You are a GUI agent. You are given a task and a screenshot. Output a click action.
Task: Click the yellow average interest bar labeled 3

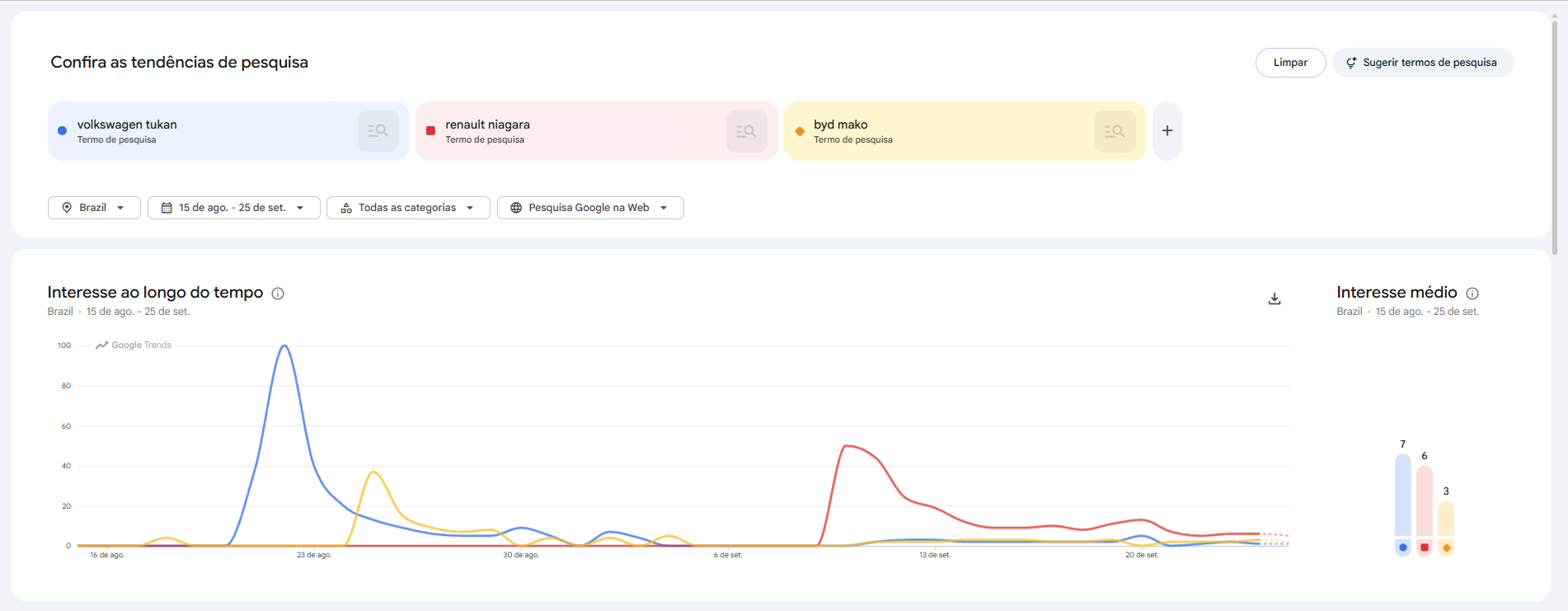pyautogui.click(x=1446, y=519)
